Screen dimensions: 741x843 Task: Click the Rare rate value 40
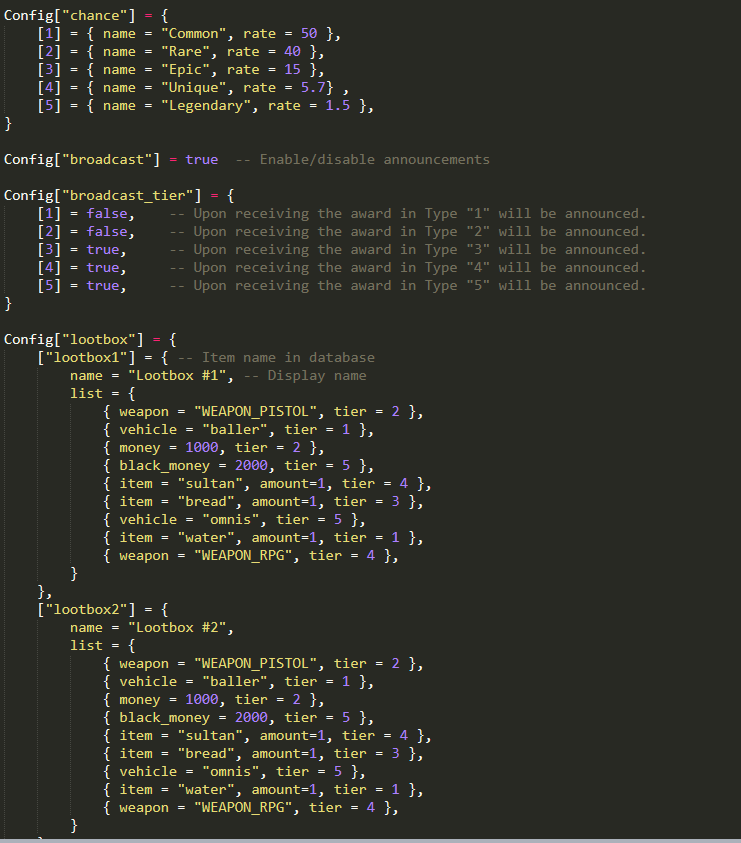tap(292, 52)
